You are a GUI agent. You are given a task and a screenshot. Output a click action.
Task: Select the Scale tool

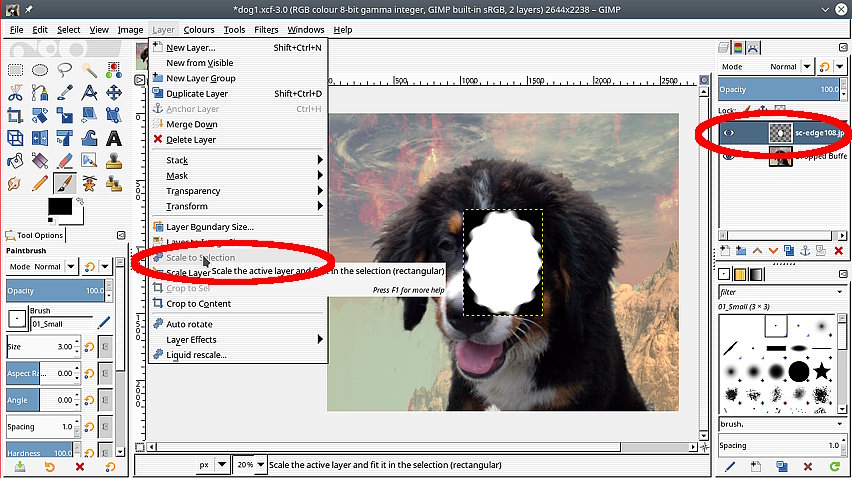pos(65,116)
